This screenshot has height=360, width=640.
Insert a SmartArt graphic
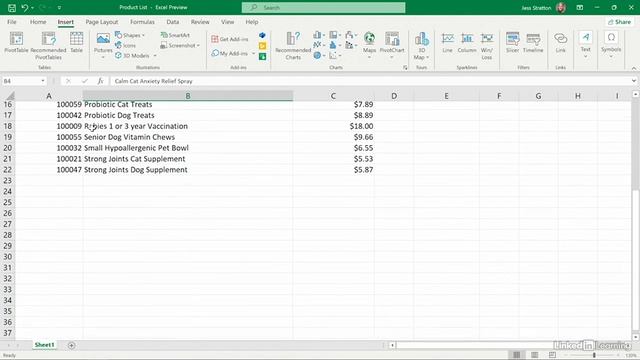tap(175, 35)
